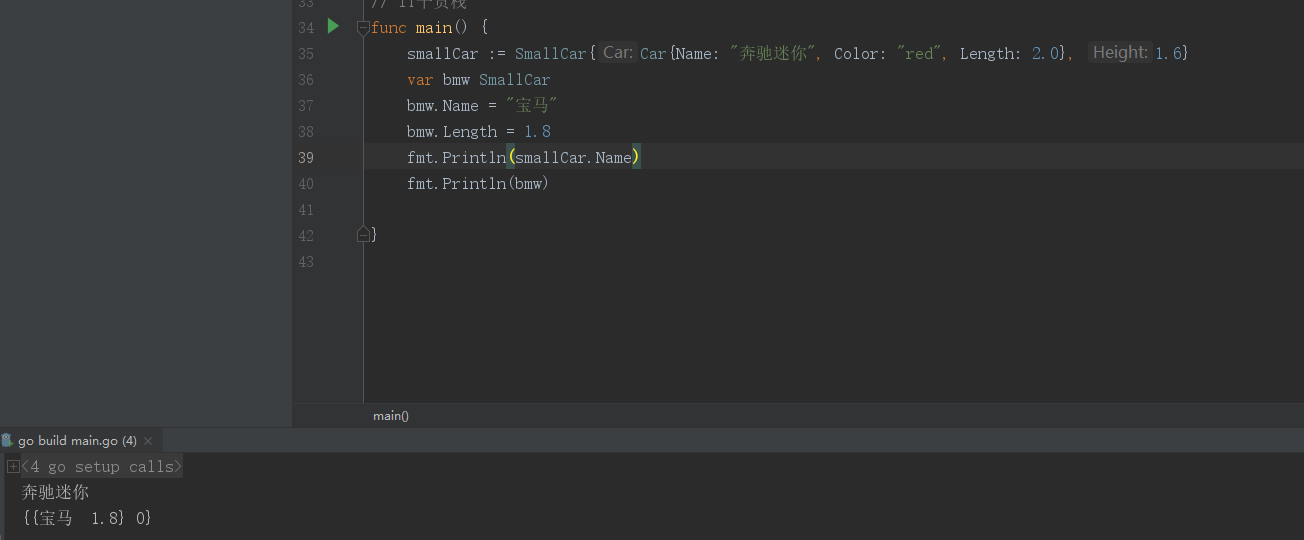Image resolution: width=1304 pixels, height=540 pixels.
Task: Run main function using gutter arrow
Action: click(x=333, y=27)
